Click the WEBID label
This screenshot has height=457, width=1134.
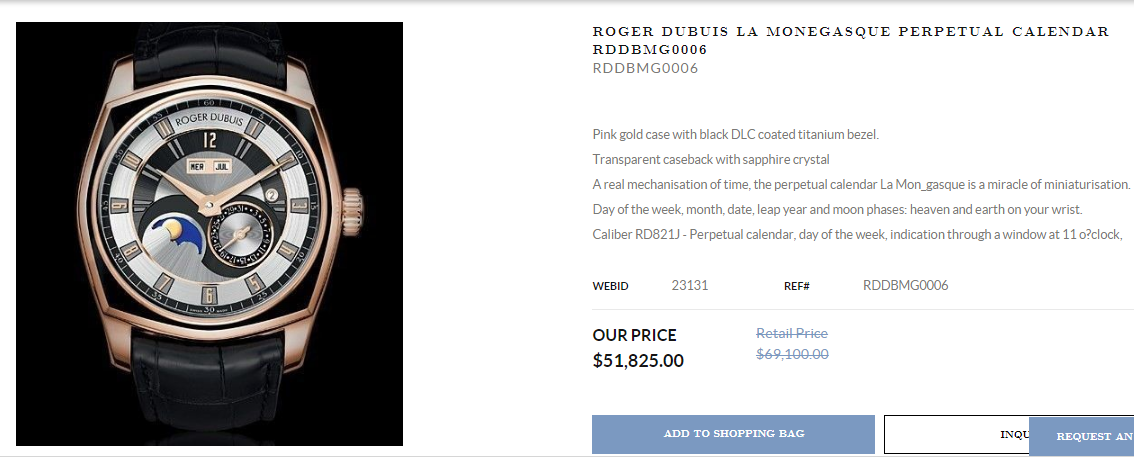point(610,286)
